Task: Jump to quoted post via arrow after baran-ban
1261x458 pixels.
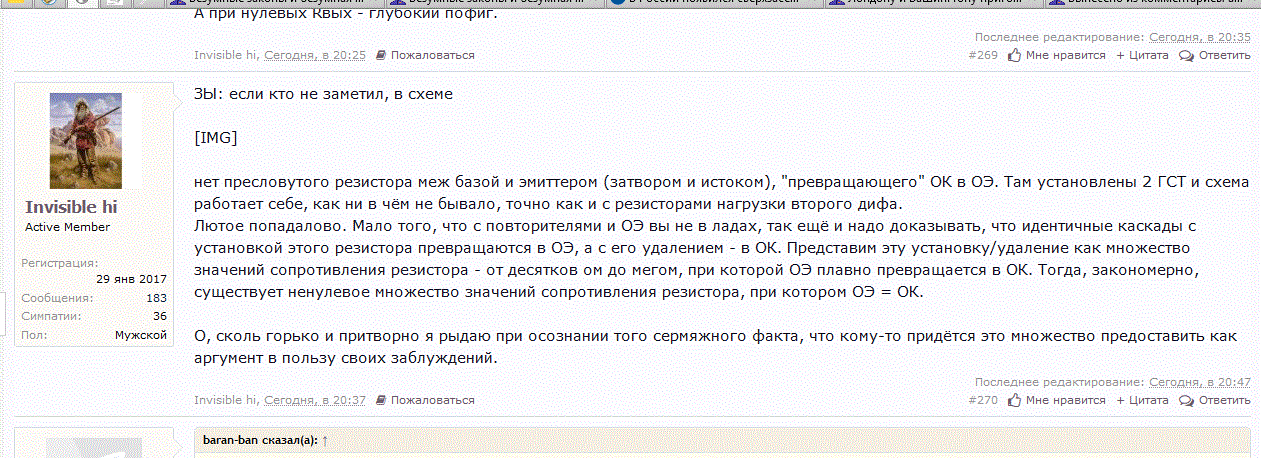Action: point(325,440)
